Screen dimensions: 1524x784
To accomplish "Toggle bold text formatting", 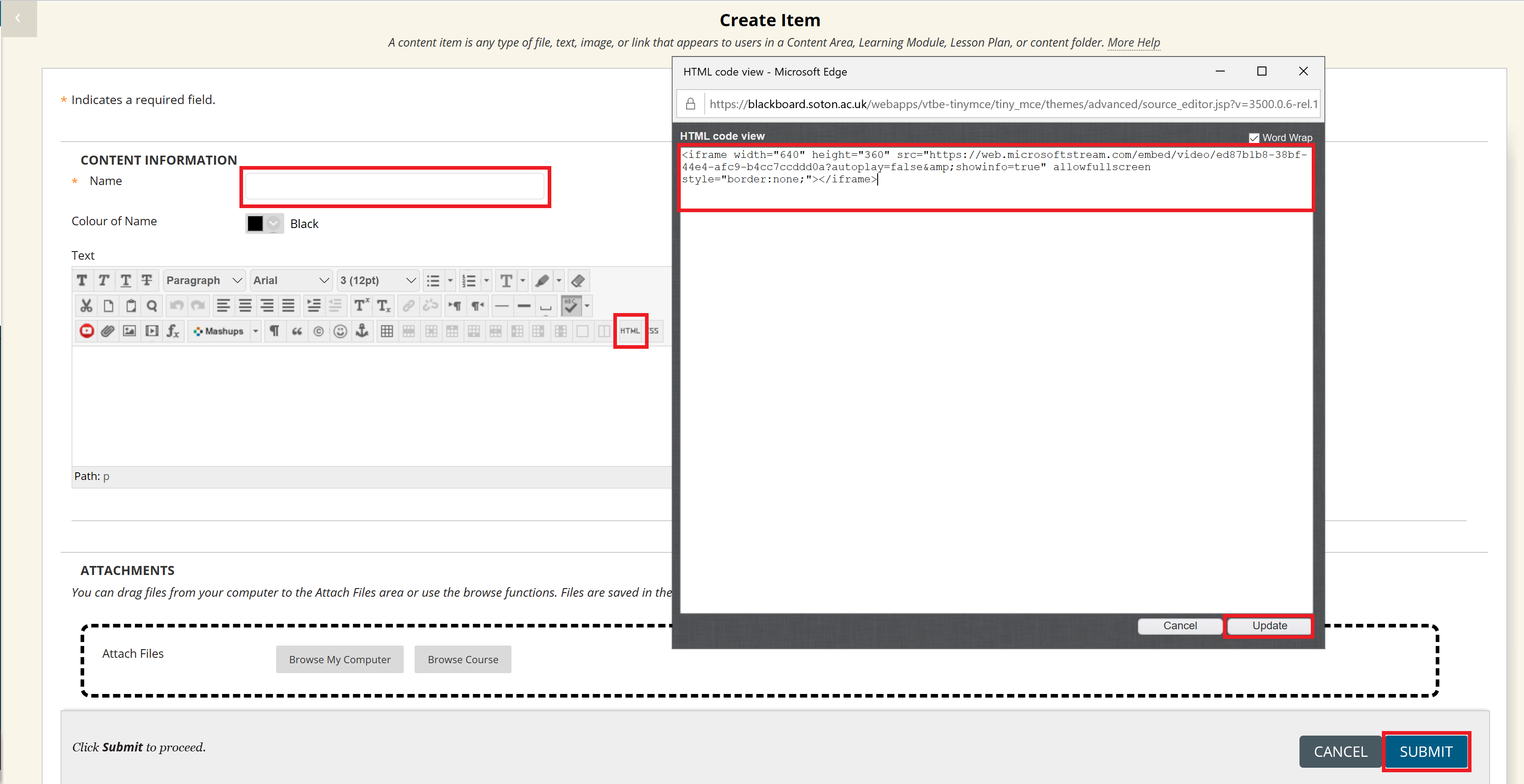I will [x=82, y=280].
